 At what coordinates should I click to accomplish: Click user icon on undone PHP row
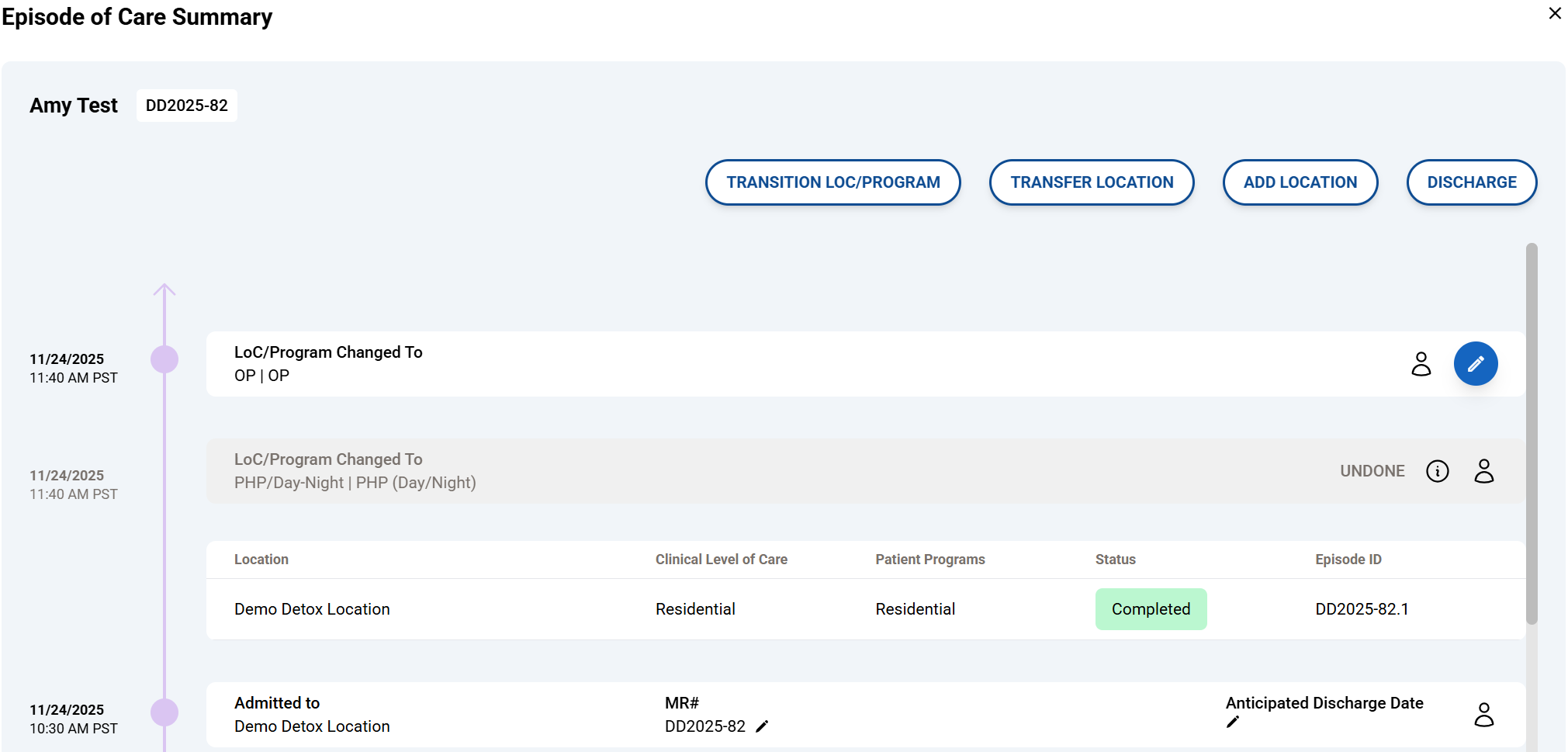pos(1483,471)
